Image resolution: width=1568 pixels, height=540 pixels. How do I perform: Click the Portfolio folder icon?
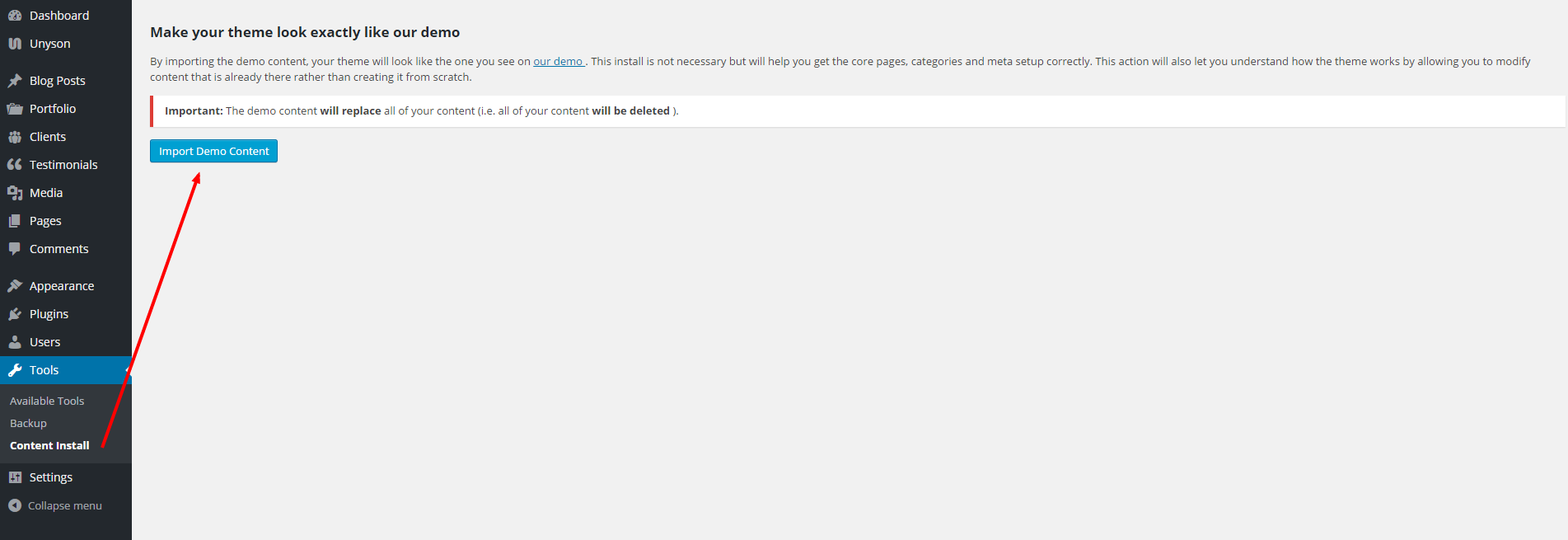click(x=15, y=109)
